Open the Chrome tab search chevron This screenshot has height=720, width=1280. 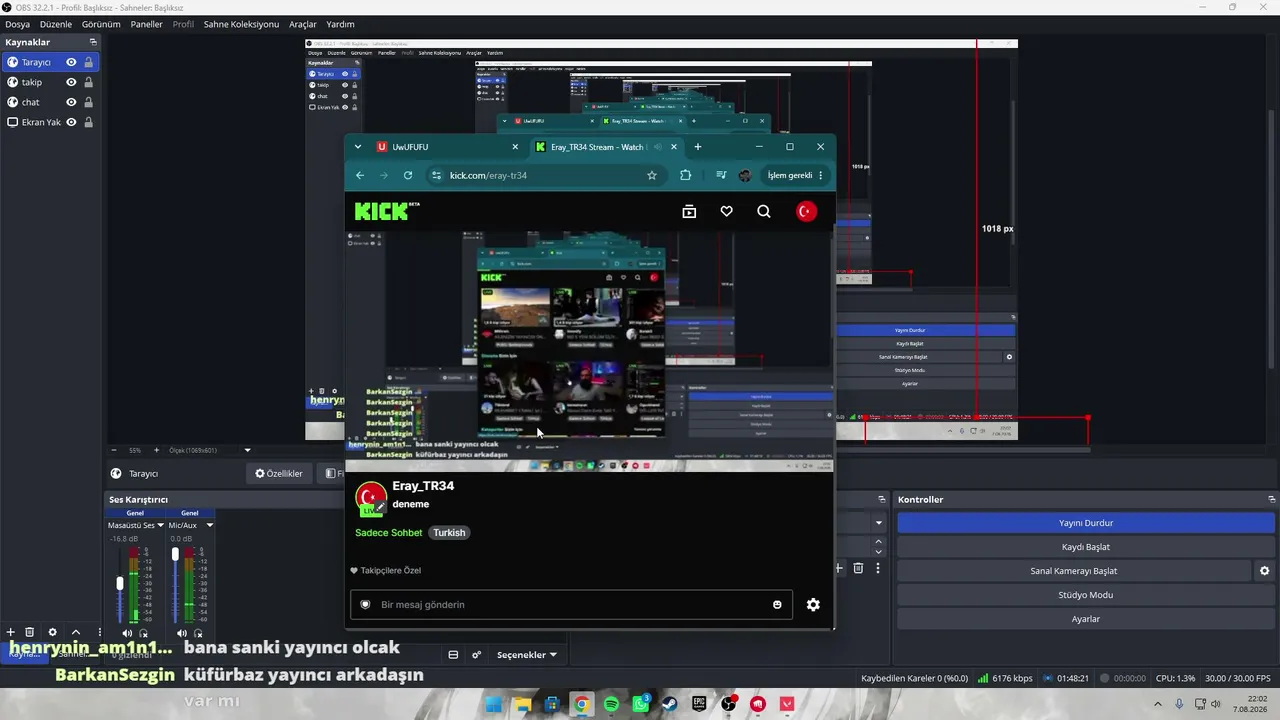[x=358, y=147]
